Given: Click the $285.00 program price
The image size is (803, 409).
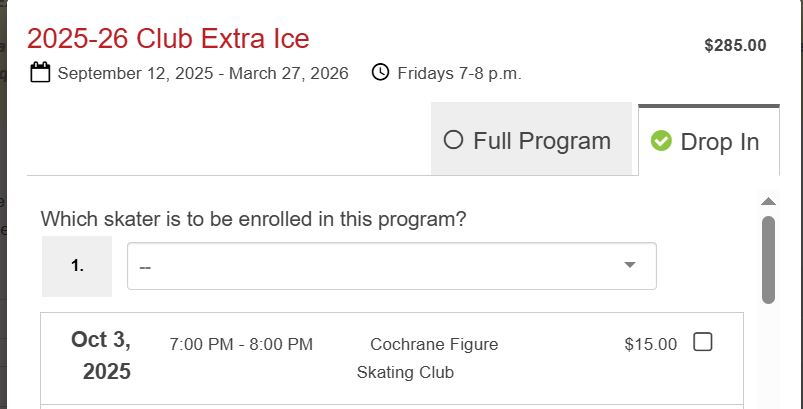Looking at the screenshot, I should [x=735, y=45].
